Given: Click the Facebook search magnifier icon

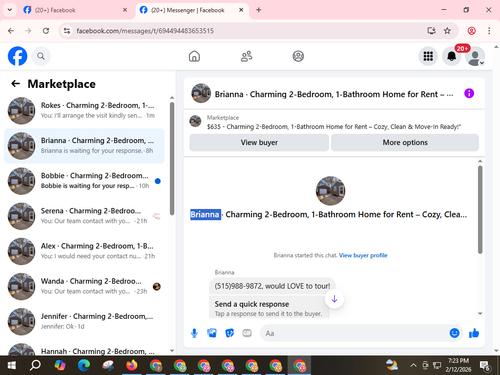Looking at the screenshot, I should pyautogui.click(x=41, y=56).
